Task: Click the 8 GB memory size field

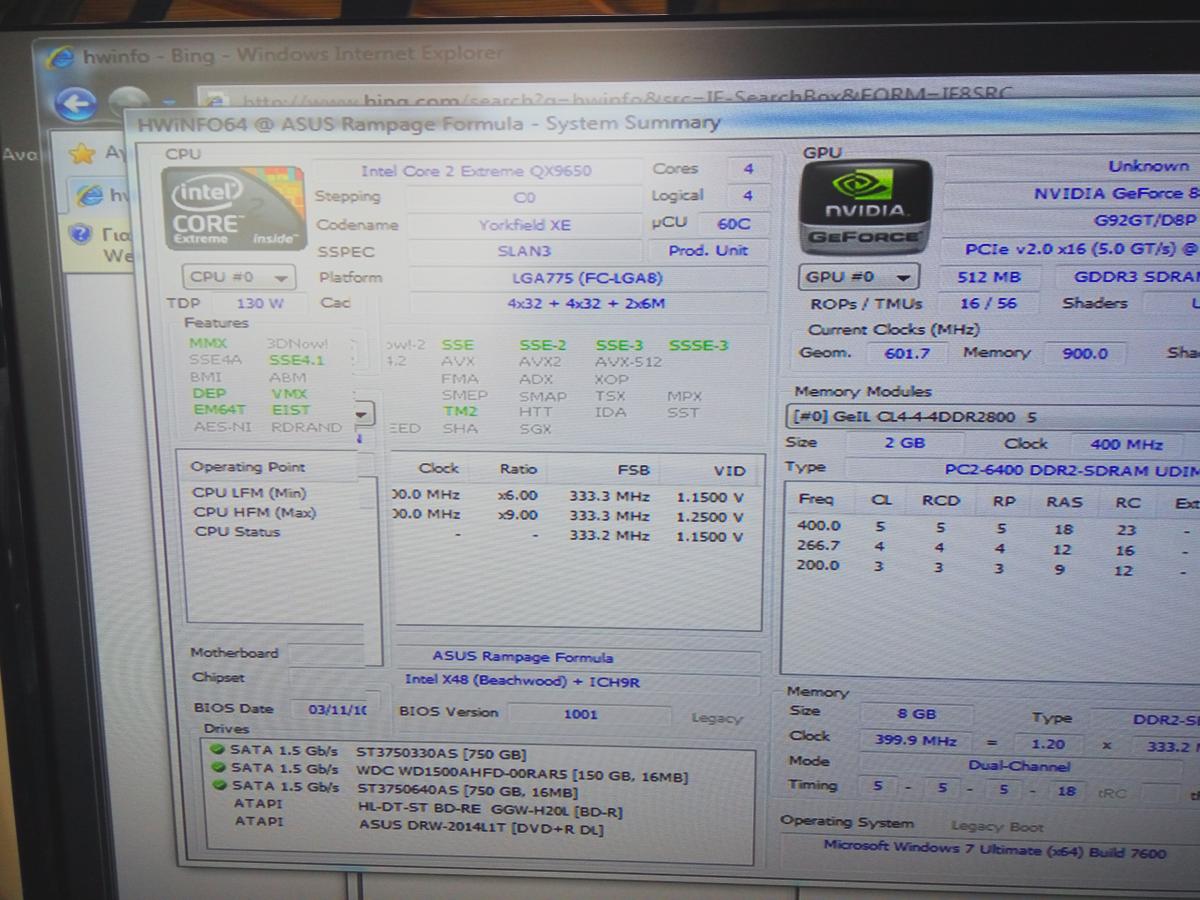Action: 916,714
